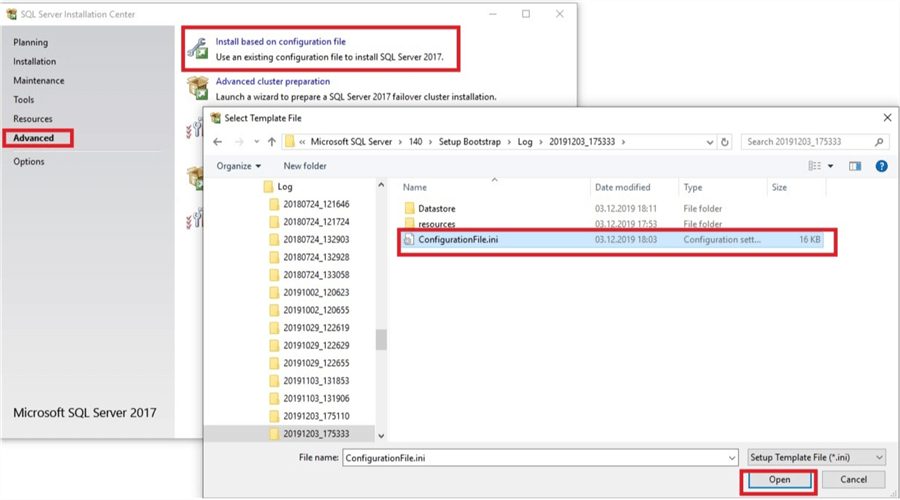Click the forward arrow in Select Template File
The image size is (900, 500).
[x=239, y=142]
